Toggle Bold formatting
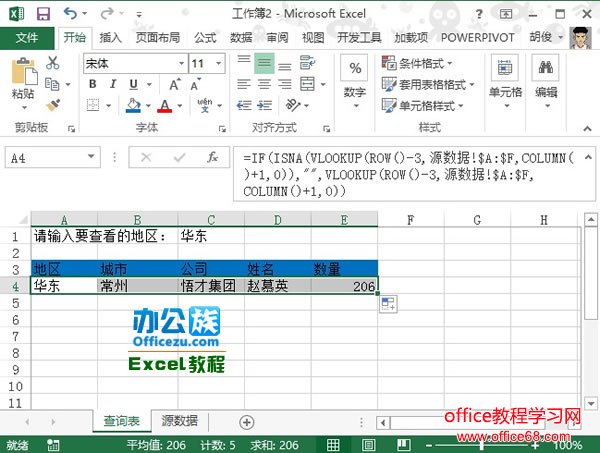 [x=93, y=84]
